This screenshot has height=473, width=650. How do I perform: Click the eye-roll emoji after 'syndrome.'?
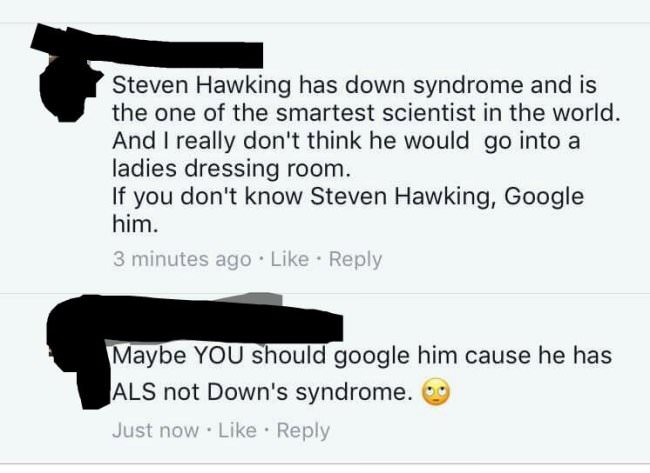435,392
